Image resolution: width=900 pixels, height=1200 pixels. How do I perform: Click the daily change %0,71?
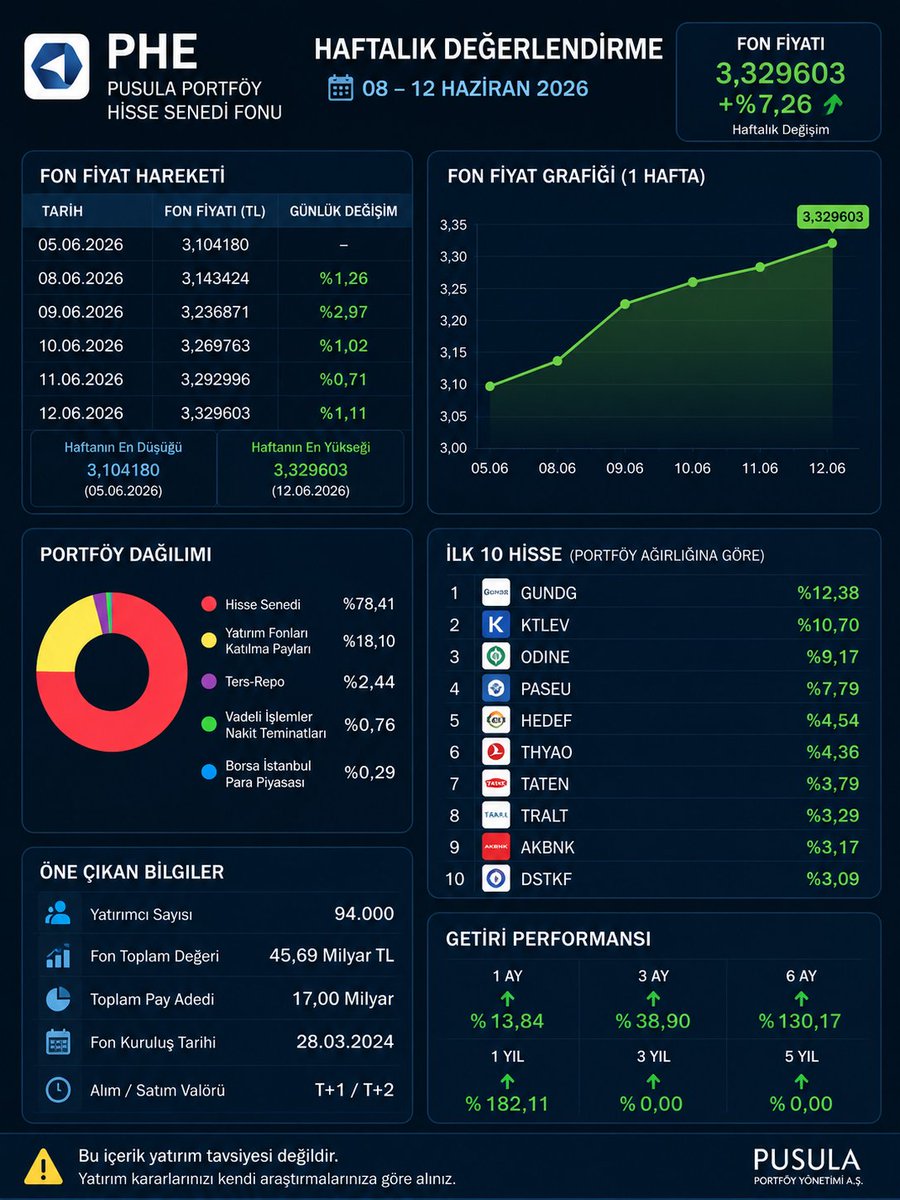coord(344,380)
